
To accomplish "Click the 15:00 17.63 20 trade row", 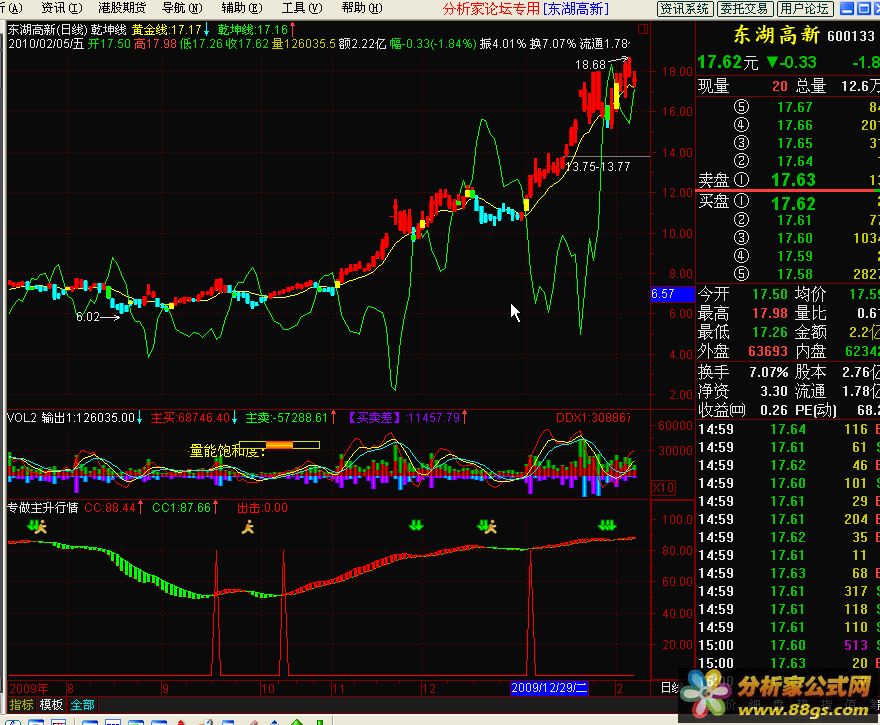I will coord(788,663).
